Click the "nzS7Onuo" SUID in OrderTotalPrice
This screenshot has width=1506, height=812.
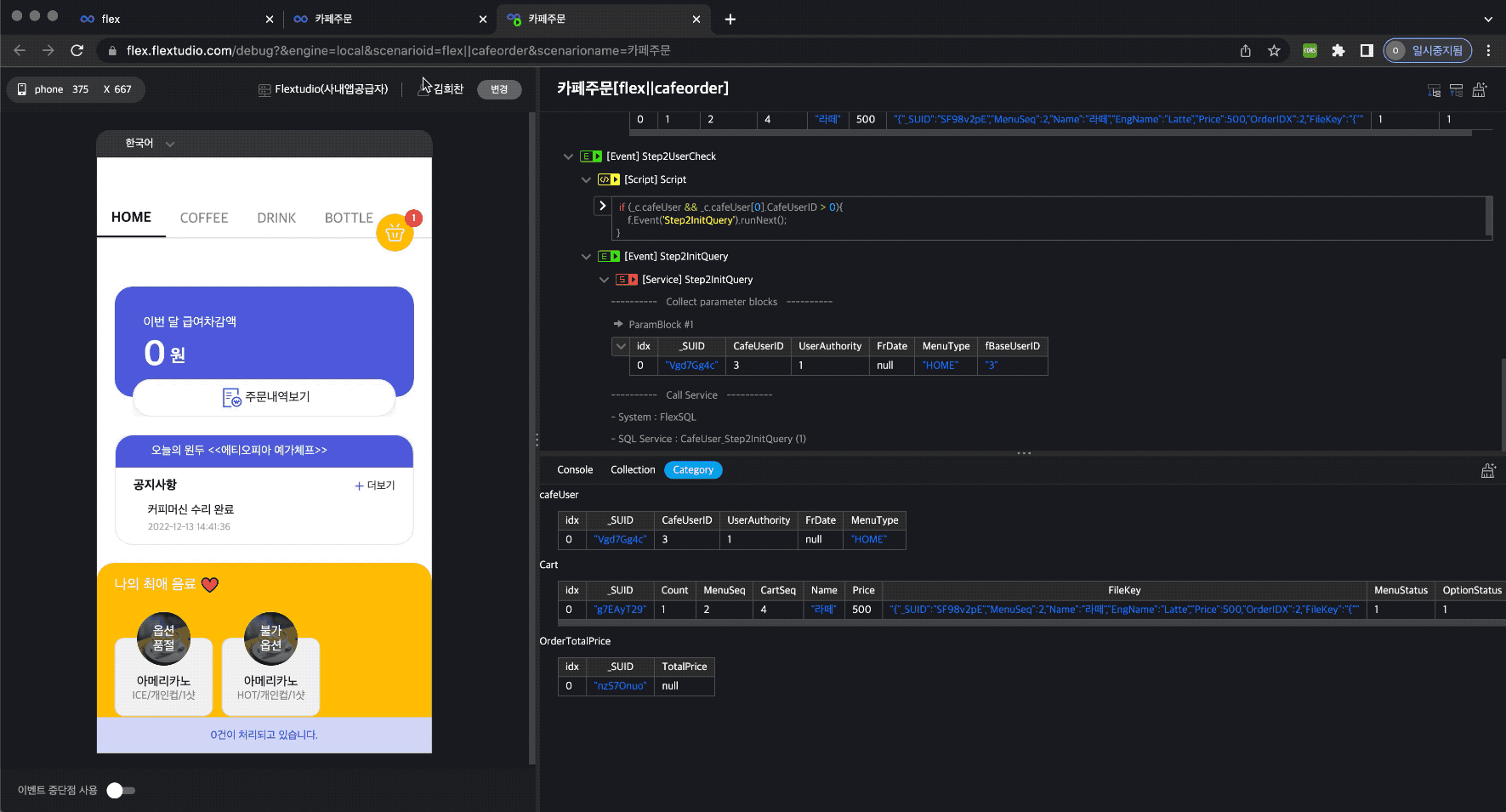(620, 686)
